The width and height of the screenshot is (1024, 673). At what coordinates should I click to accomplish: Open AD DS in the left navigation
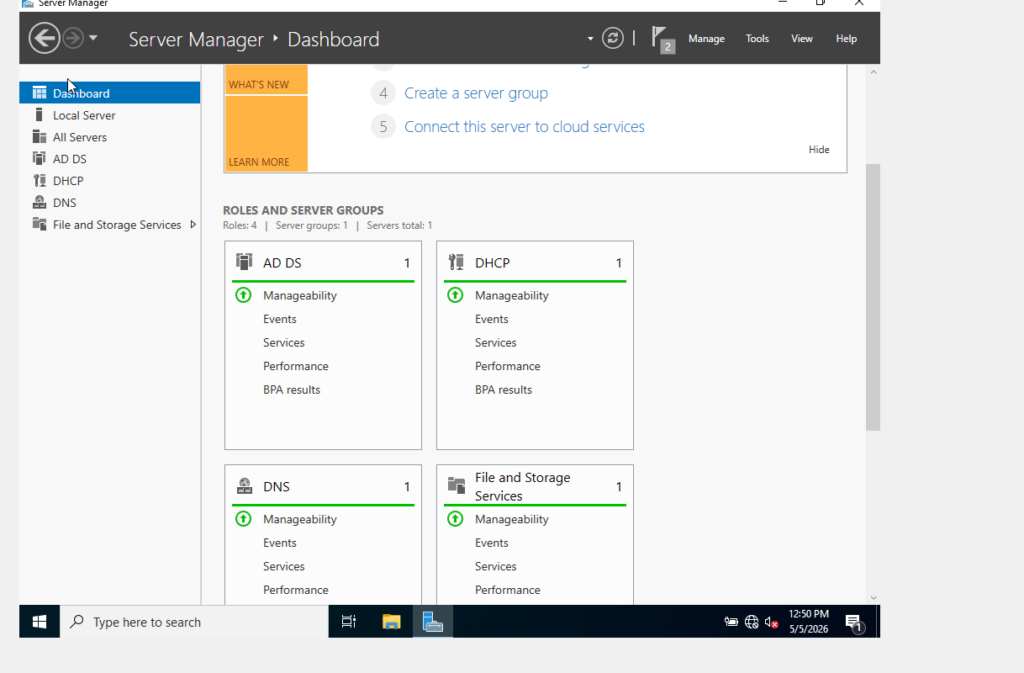[110, 159]
